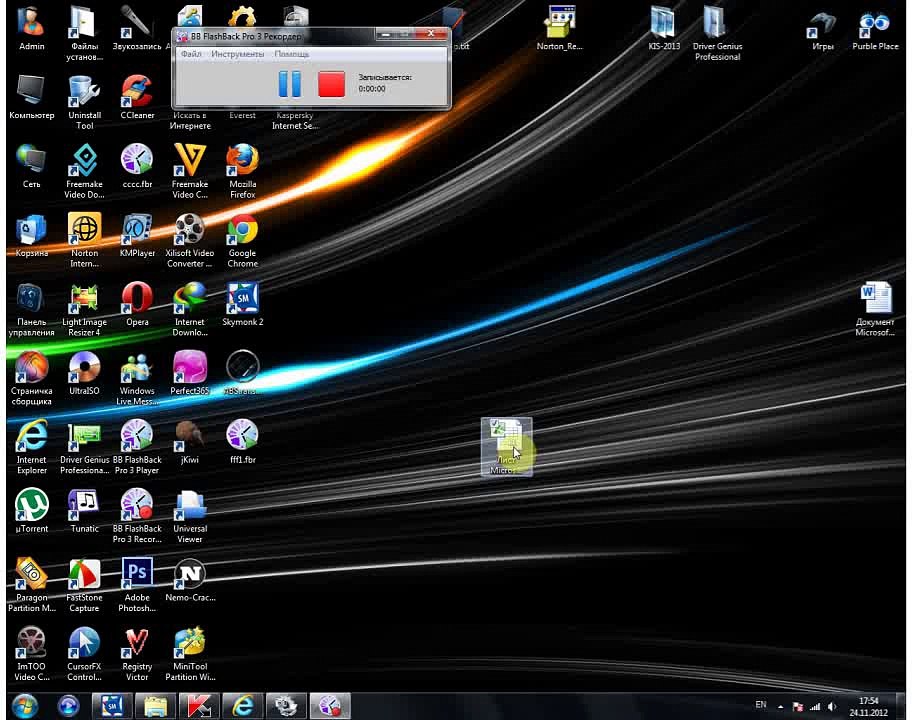The height and width of the screenshot is (720, 912).
Task: Select the Registry Victor shortcut
Action: (x=137, y=654)
